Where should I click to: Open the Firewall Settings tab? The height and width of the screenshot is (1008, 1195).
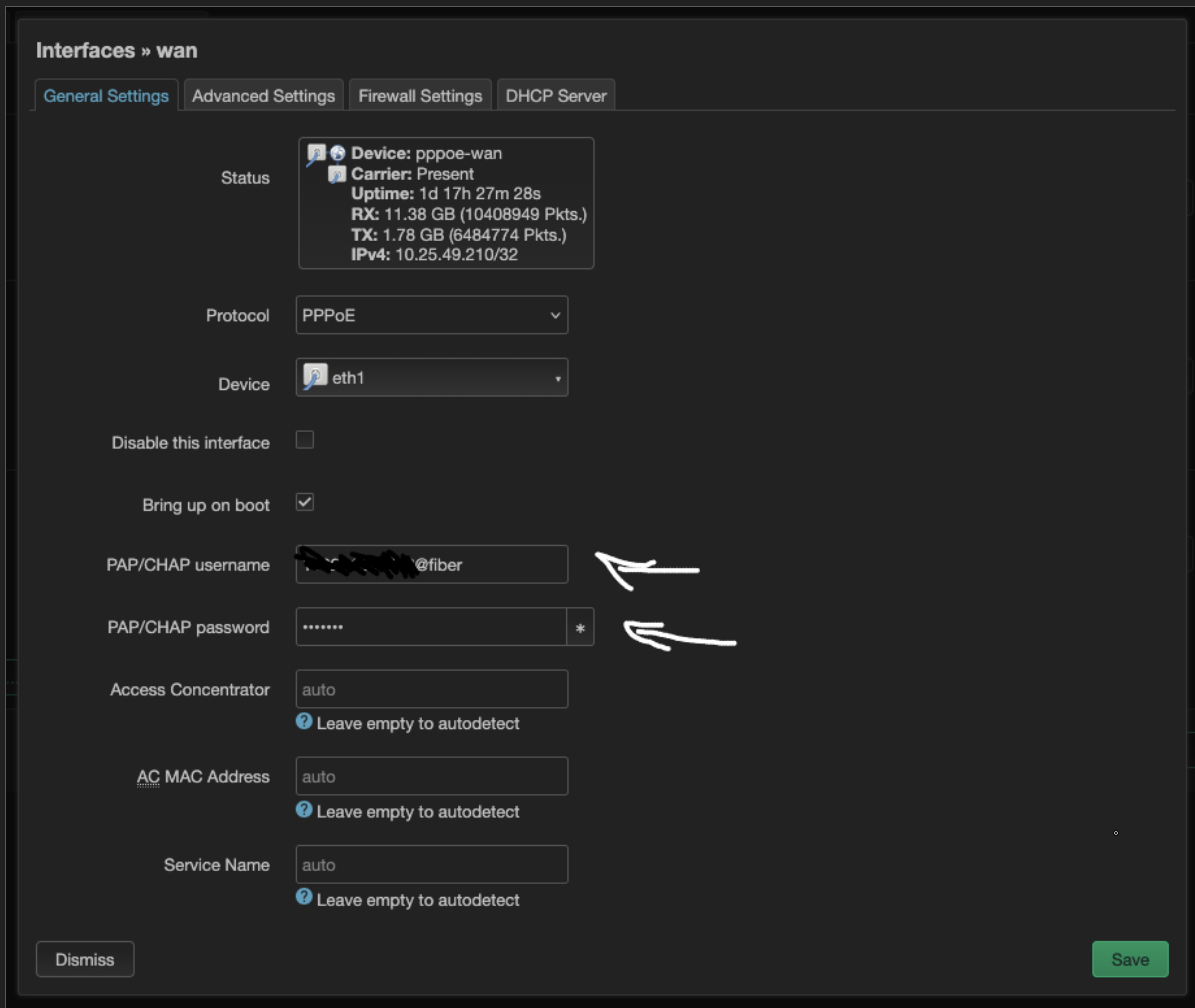420,96
